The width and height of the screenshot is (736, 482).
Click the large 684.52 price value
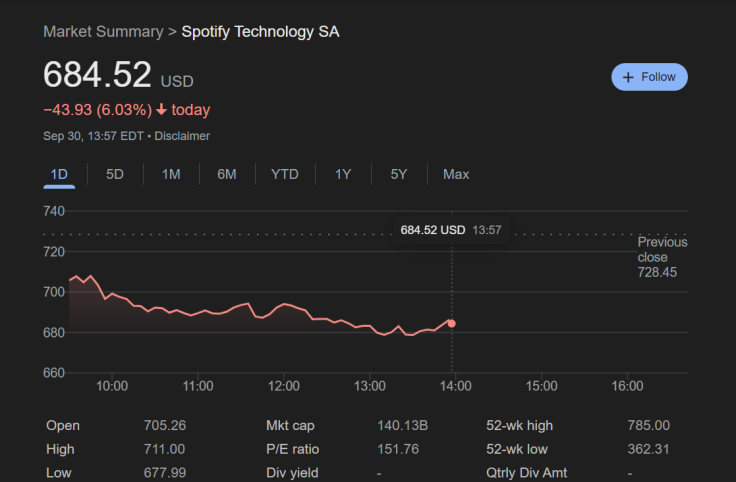(x=97, y=75)
